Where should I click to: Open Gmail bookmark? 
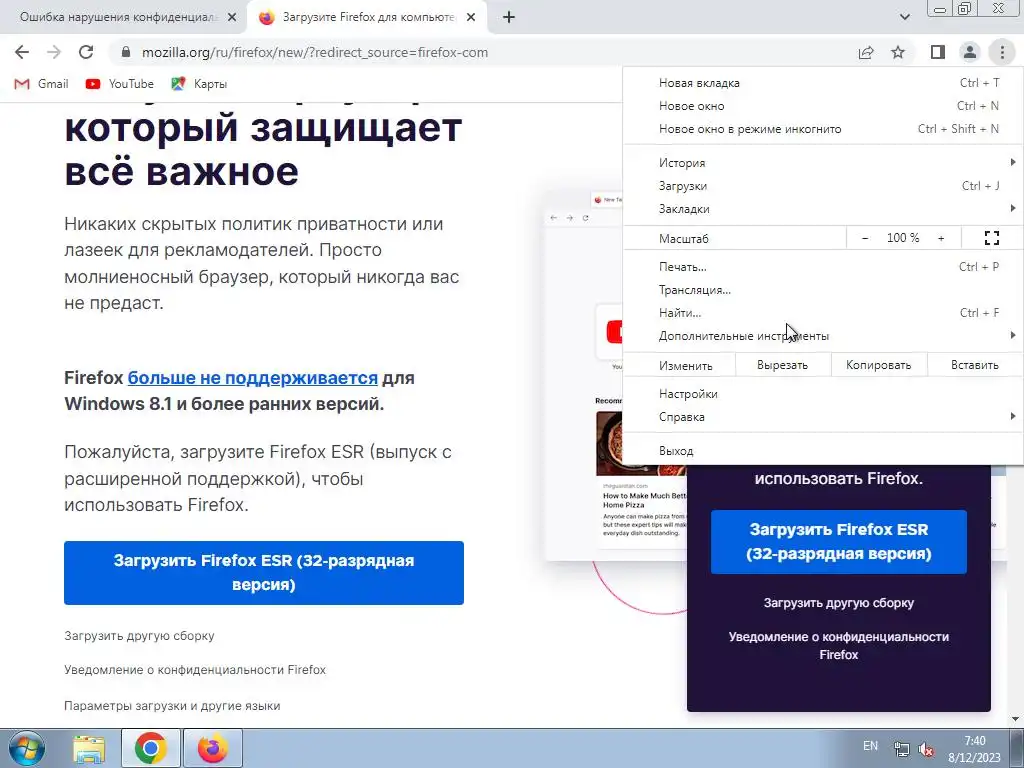coord(42,84)
